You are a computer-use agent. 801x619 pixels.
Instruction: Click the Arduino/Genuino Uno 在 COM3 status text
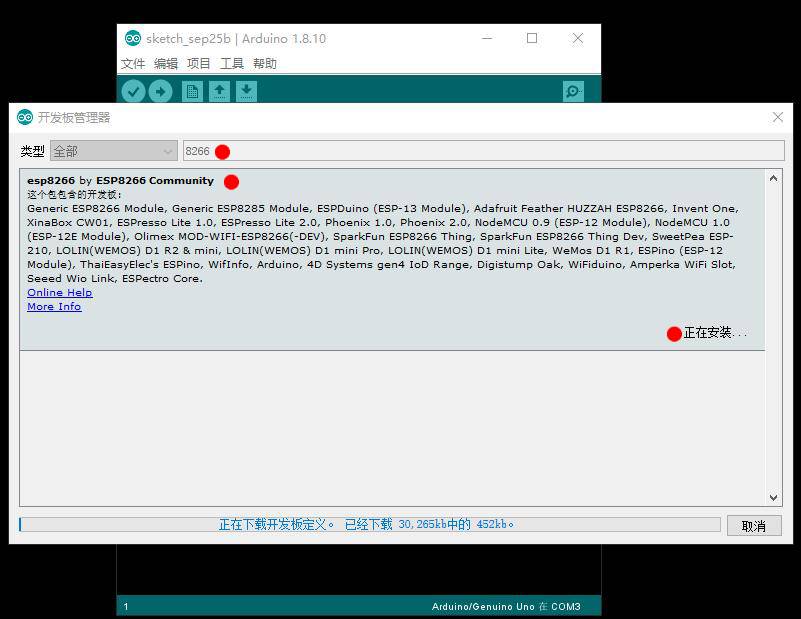(x=506, y=607)
